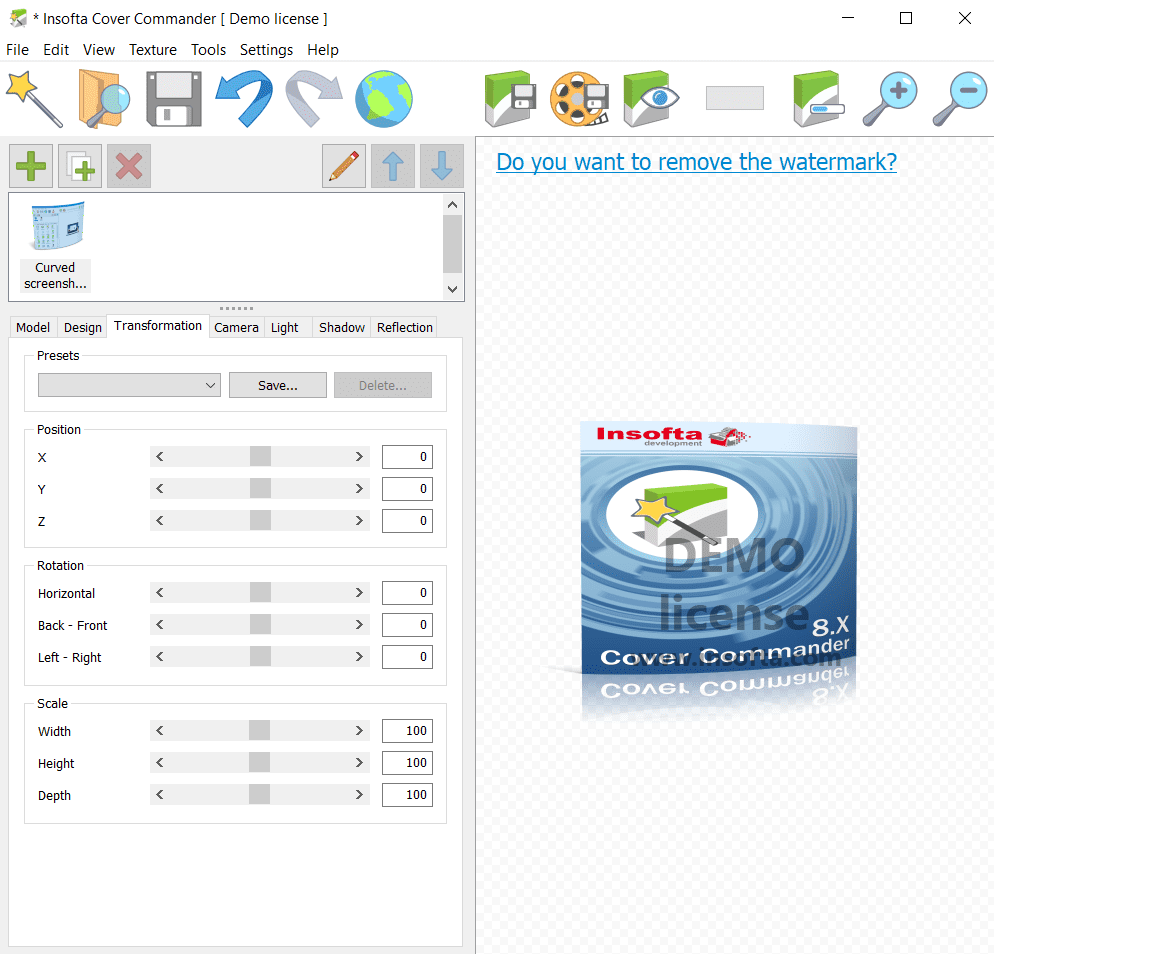Open the Tools menu
1152x954 pixels.
209,50
